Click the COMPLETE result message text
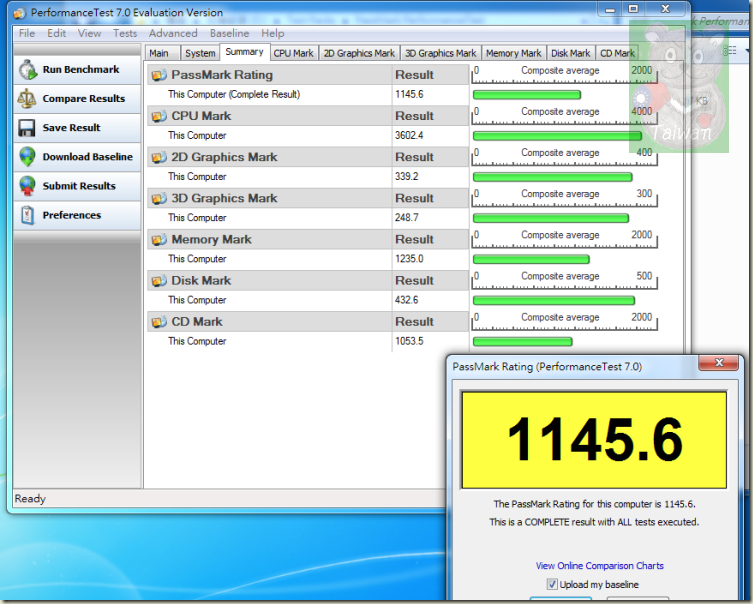 594,522
